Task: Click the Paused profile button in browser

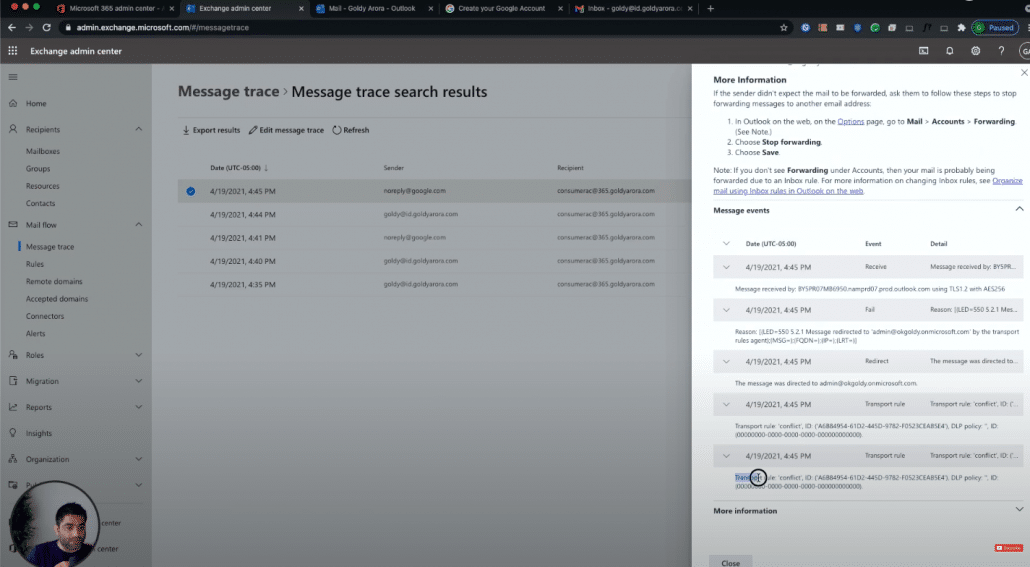Action: (x=995, y=28)
